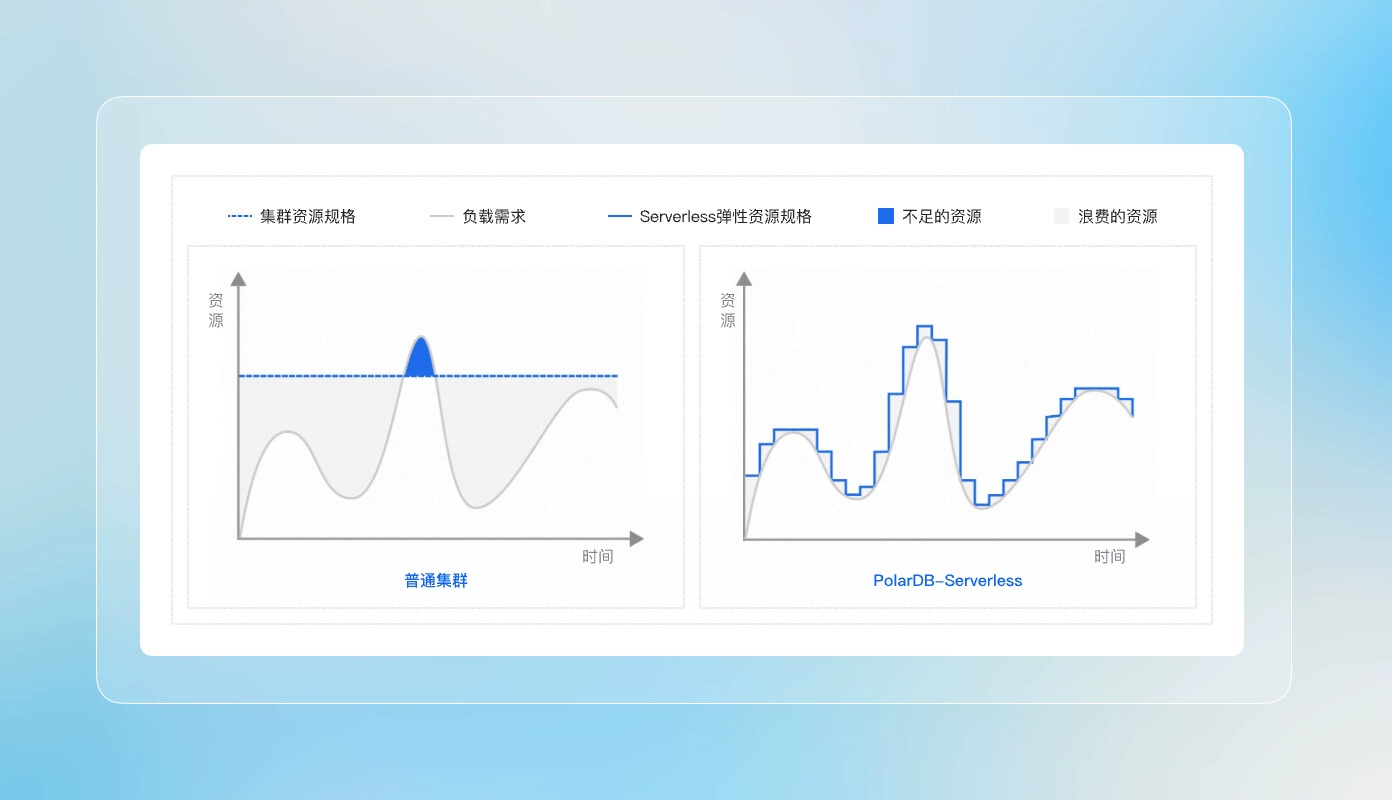Screen dimensions: 1392x800
Task: Select the solid blue line sample beside Serverless弹性资源规格
Action: [x=620, y=216]
